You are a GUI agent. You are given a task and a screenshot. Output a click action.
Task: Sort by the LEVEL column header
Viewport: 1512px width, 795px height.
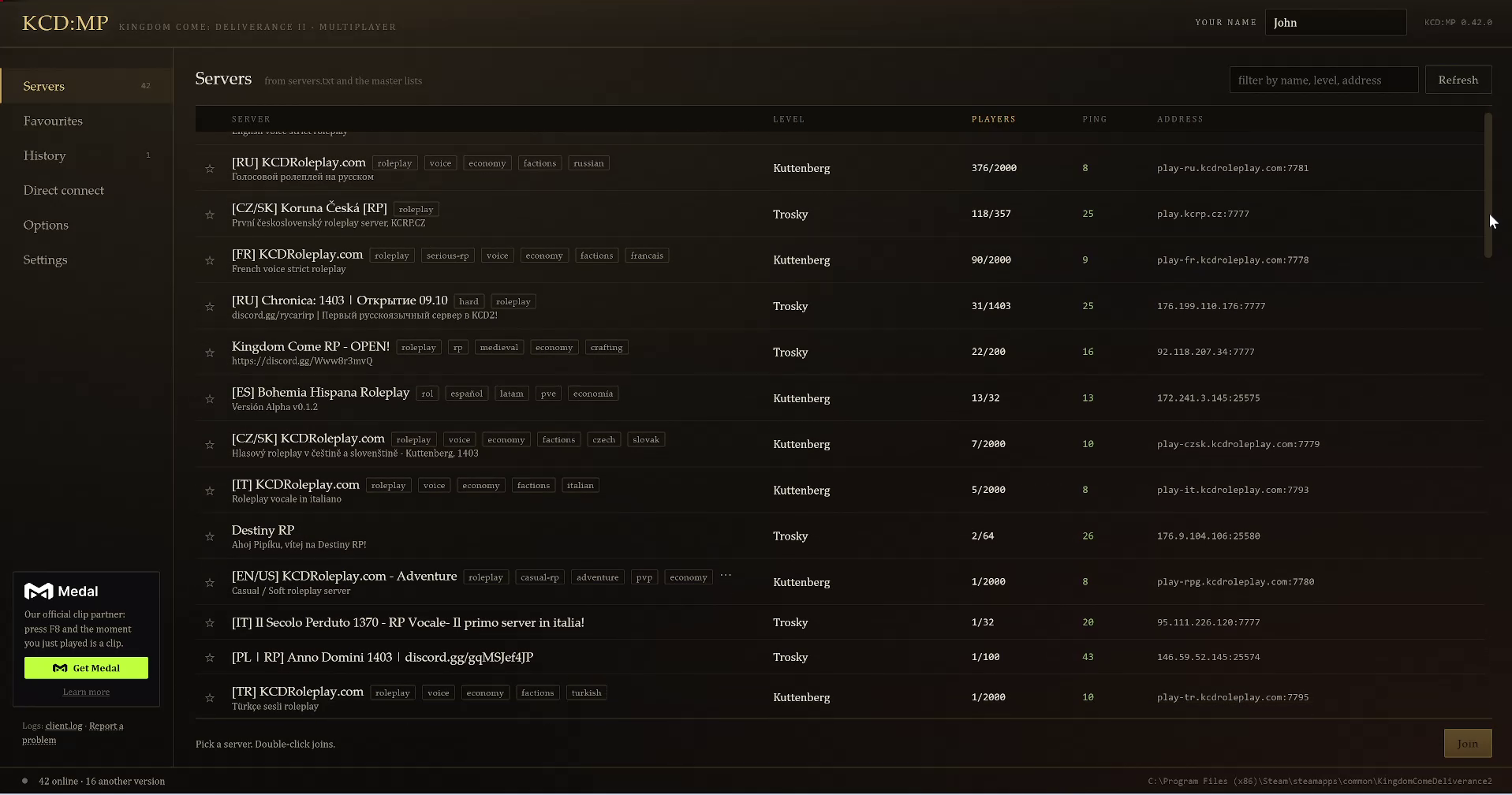pyautogui.click(x=788, y=119)
